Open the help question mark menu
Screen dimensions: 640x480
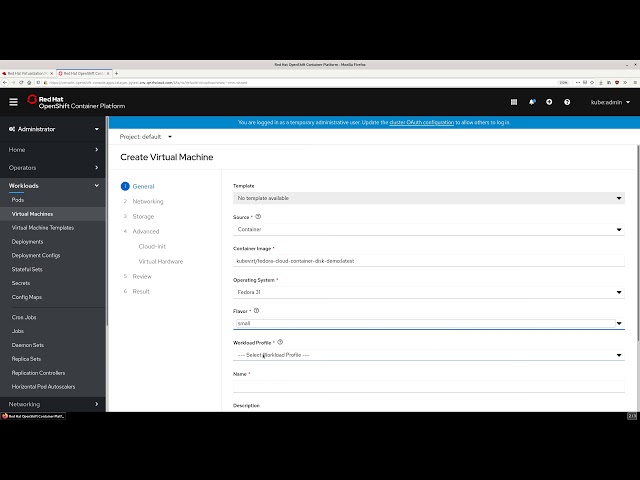(x=567, y=102)
